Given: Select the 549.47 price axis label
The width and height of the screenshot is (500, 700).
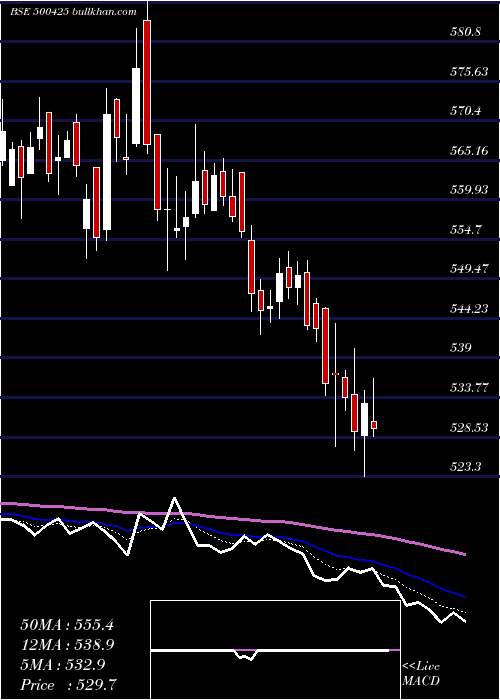Looking at the screenshot, I should pos(468,269).
